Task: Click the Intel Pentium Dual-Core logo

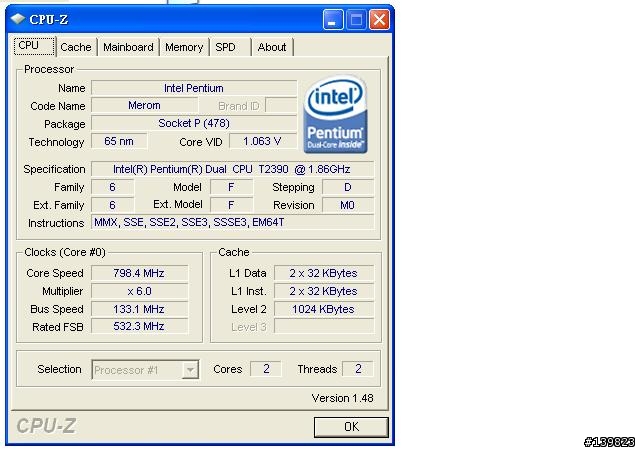Action: click(x=336, y=115)
